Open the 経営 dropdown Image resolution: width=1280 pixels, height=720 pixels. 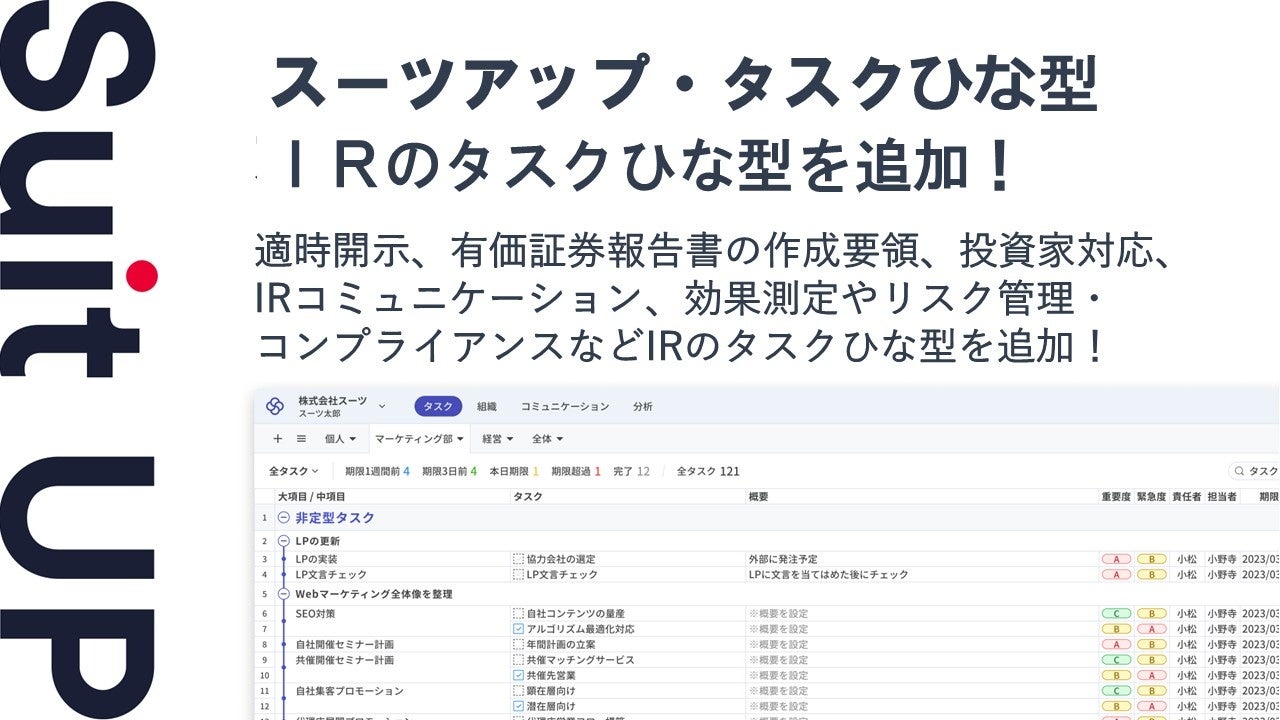(x=497, y=438)
